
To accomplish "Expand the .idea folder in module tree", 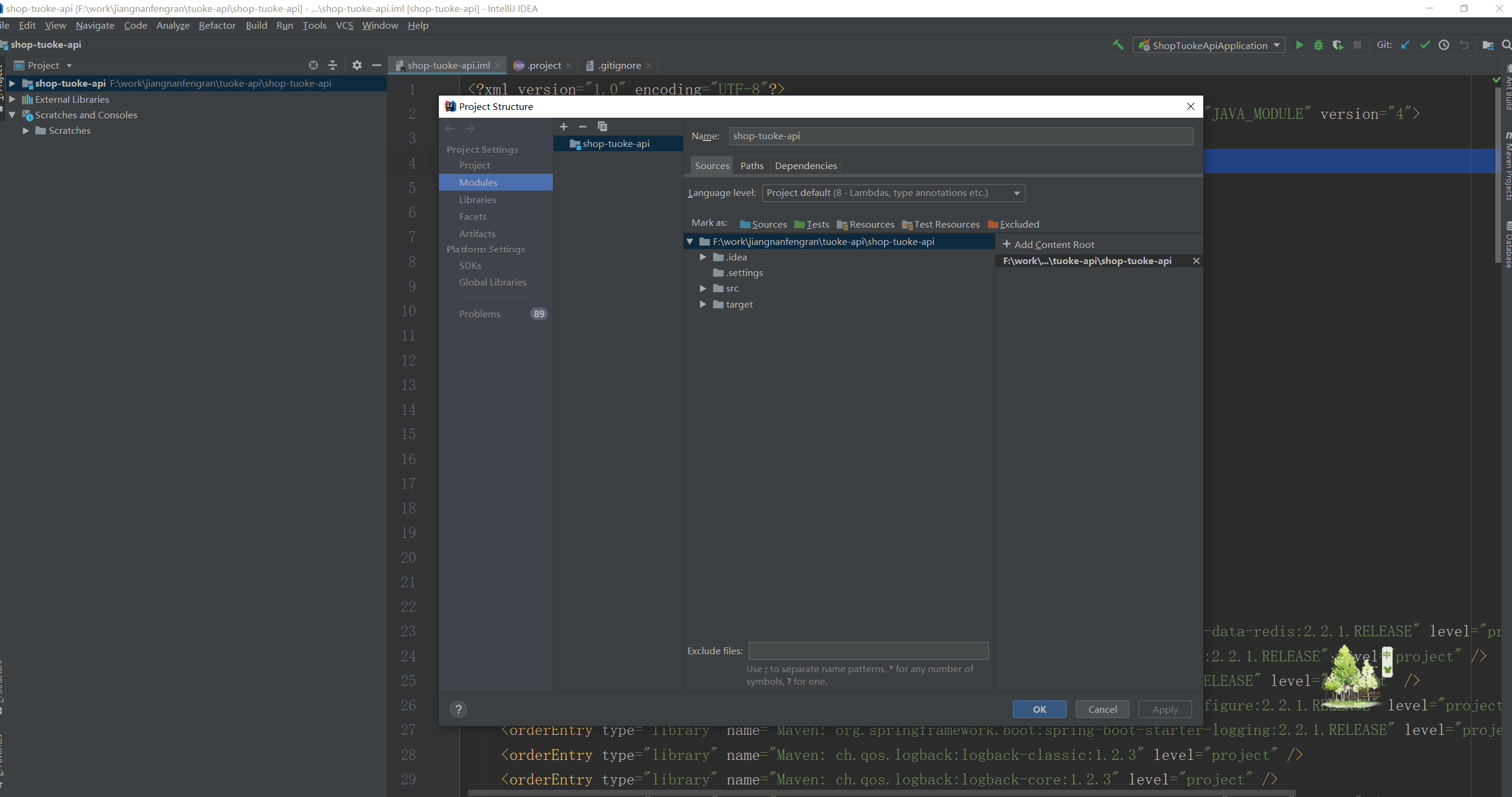I will (x=703, y=257).
